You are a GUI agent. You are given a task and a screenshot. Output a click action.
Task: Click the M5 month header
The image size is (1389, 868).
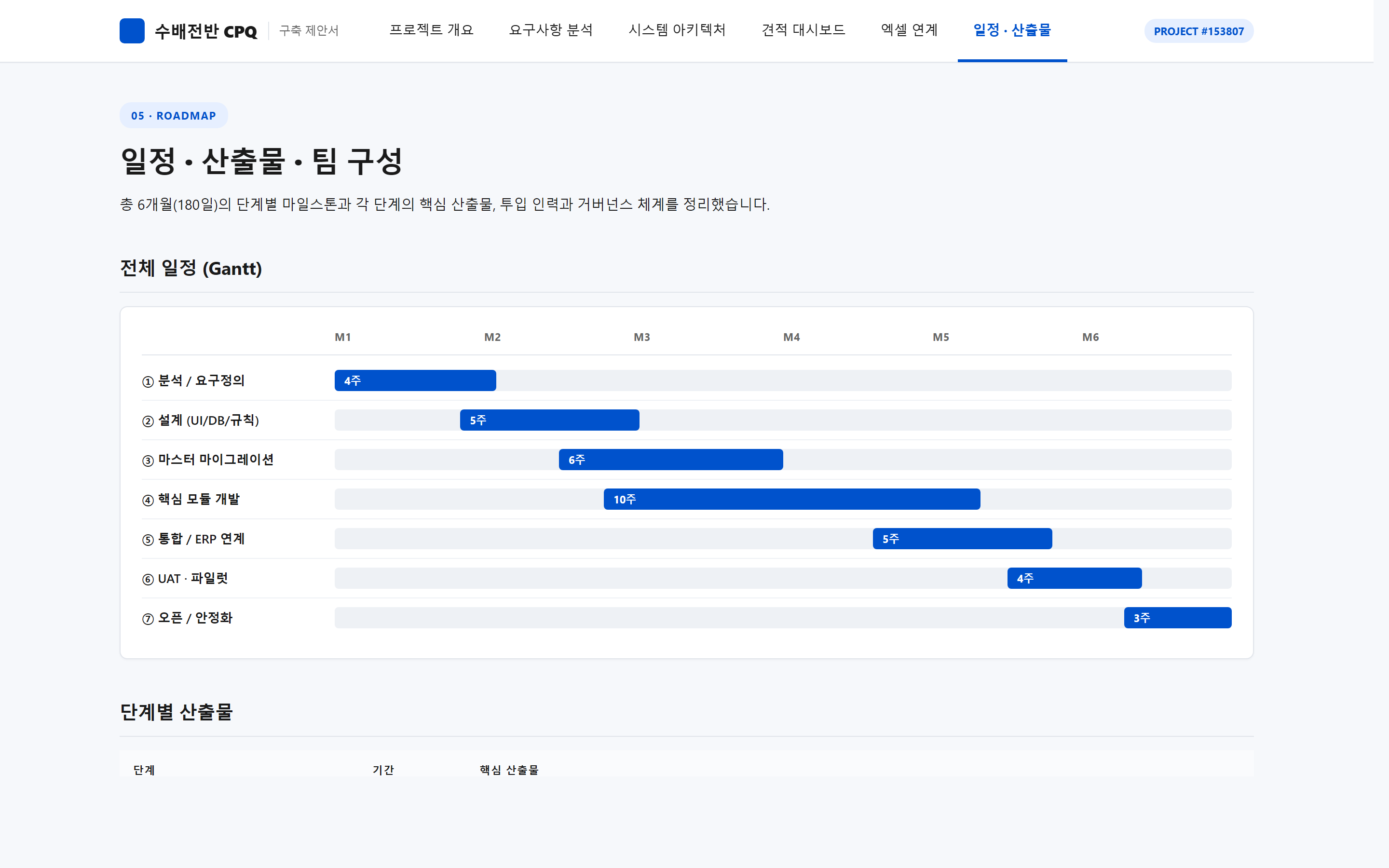coord(941,337)
